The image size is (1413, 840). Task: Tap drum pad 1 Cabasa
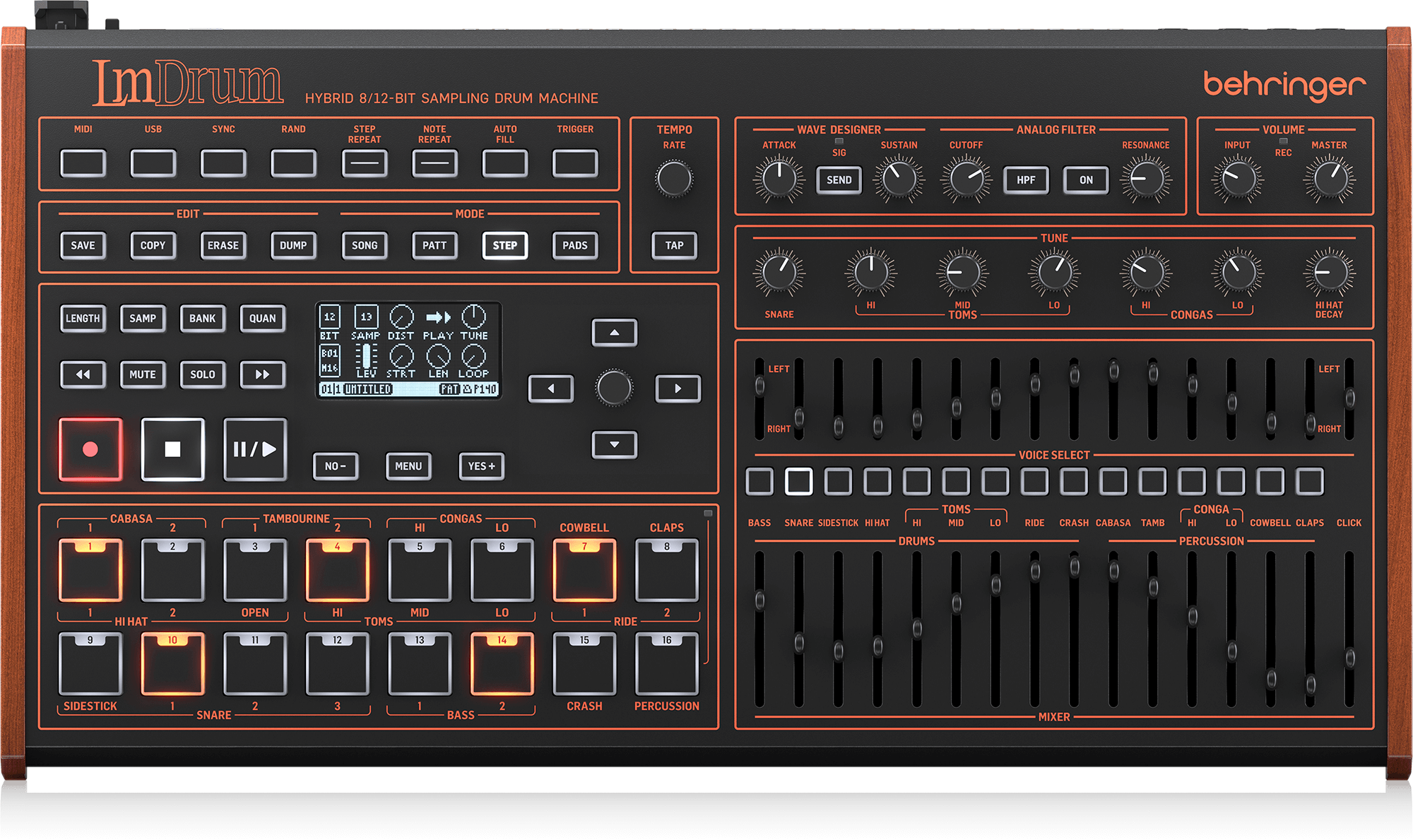click(x=90, y=570)
